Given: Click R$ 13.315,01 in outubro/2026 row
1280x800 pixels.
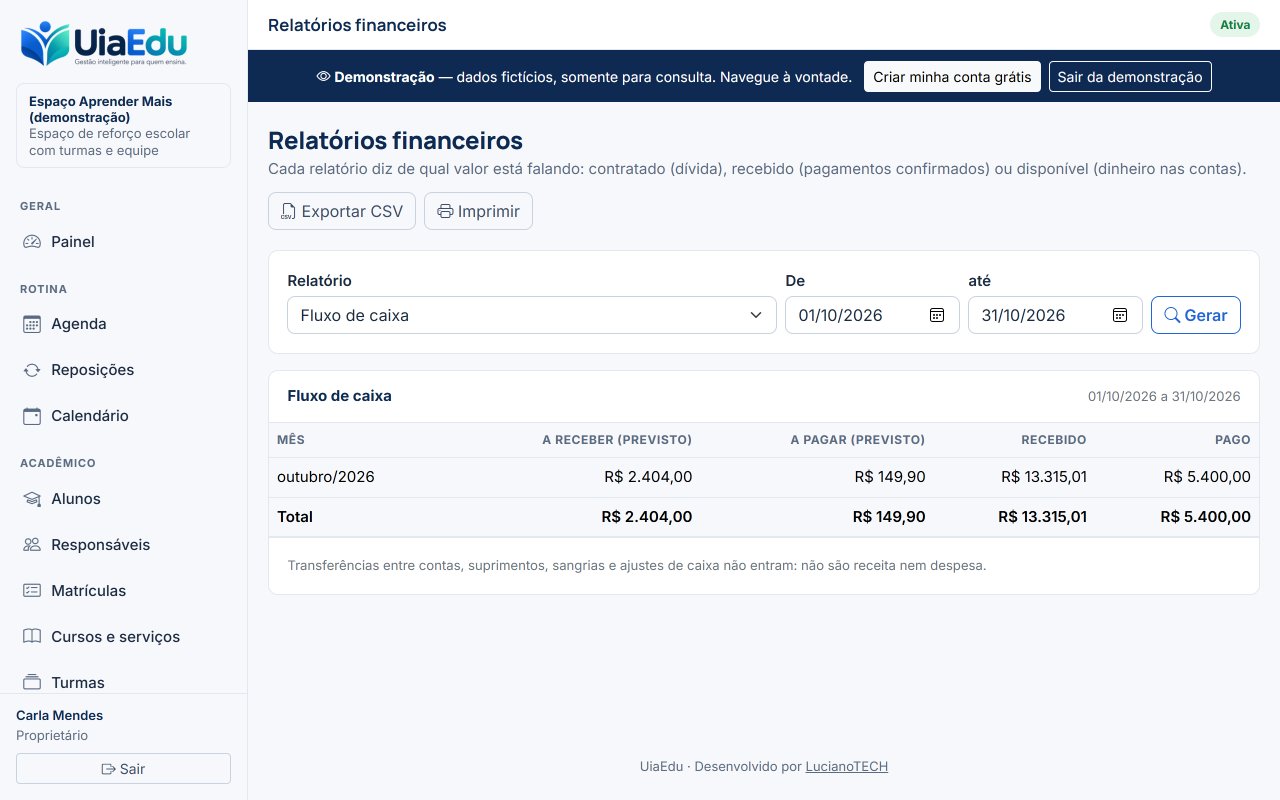Looking at the screenshot, I should point(1044,477).
